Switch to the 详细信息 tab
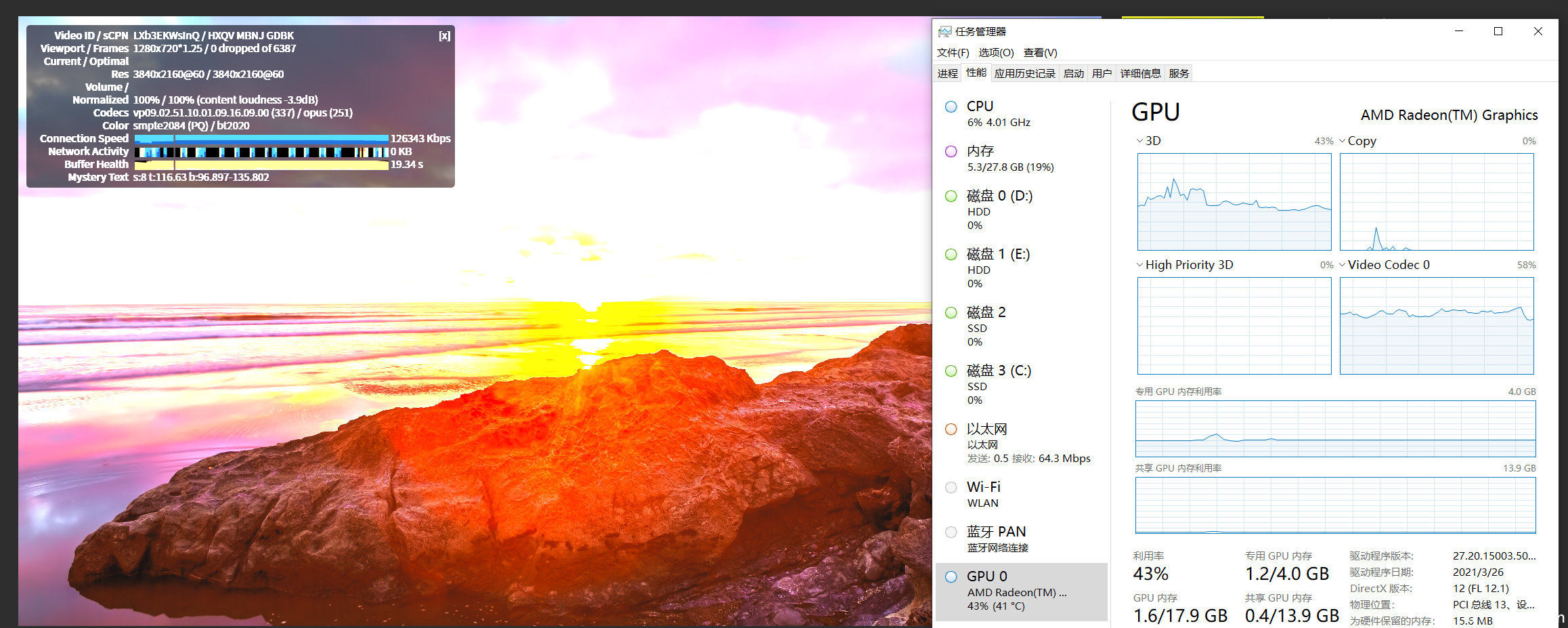This screenshot has height=628, width=1568. tap(1140, 73)
